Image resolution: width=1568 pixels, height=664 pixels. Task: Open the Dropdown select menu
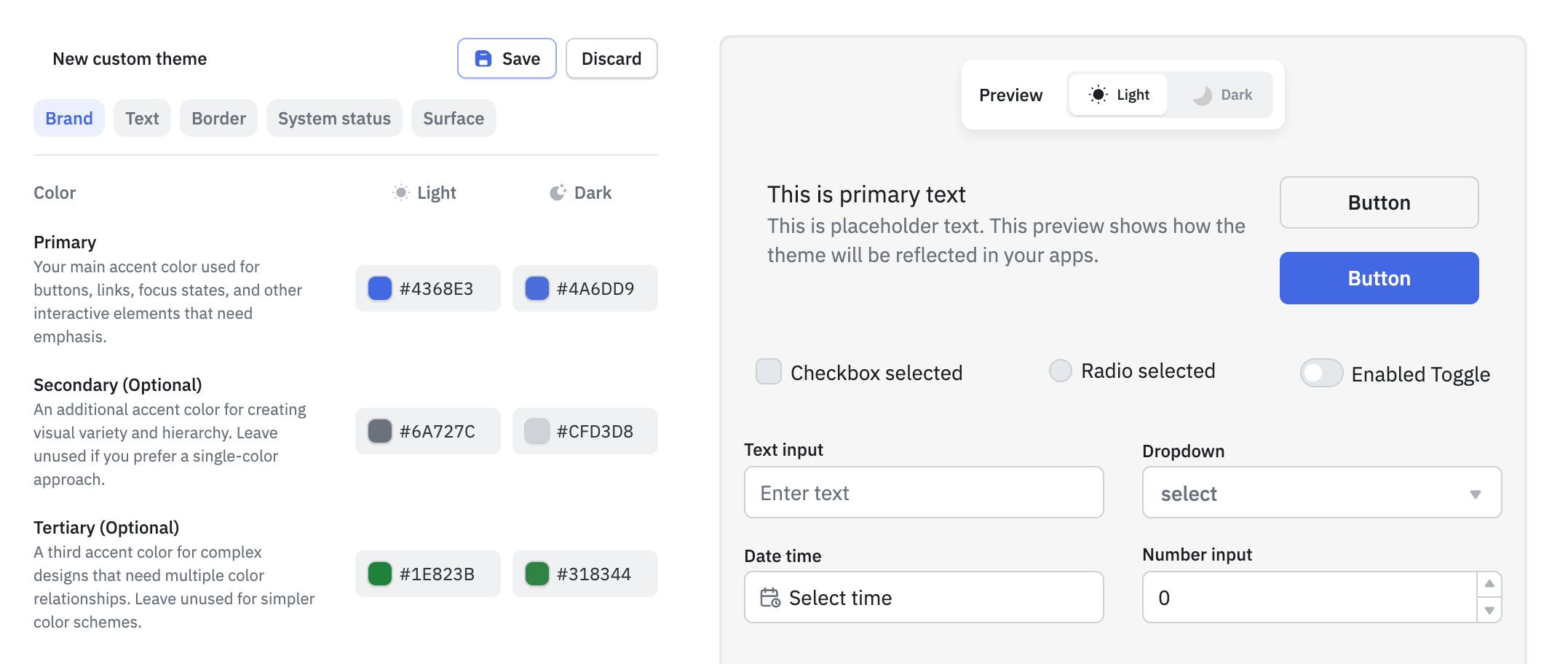coord(1320,493)
